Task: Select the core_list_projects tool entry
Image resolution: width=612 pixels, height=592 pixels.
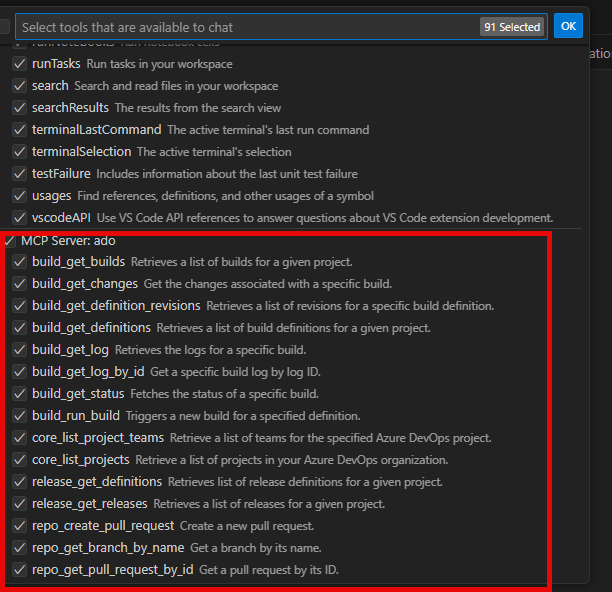Action: 80,460
